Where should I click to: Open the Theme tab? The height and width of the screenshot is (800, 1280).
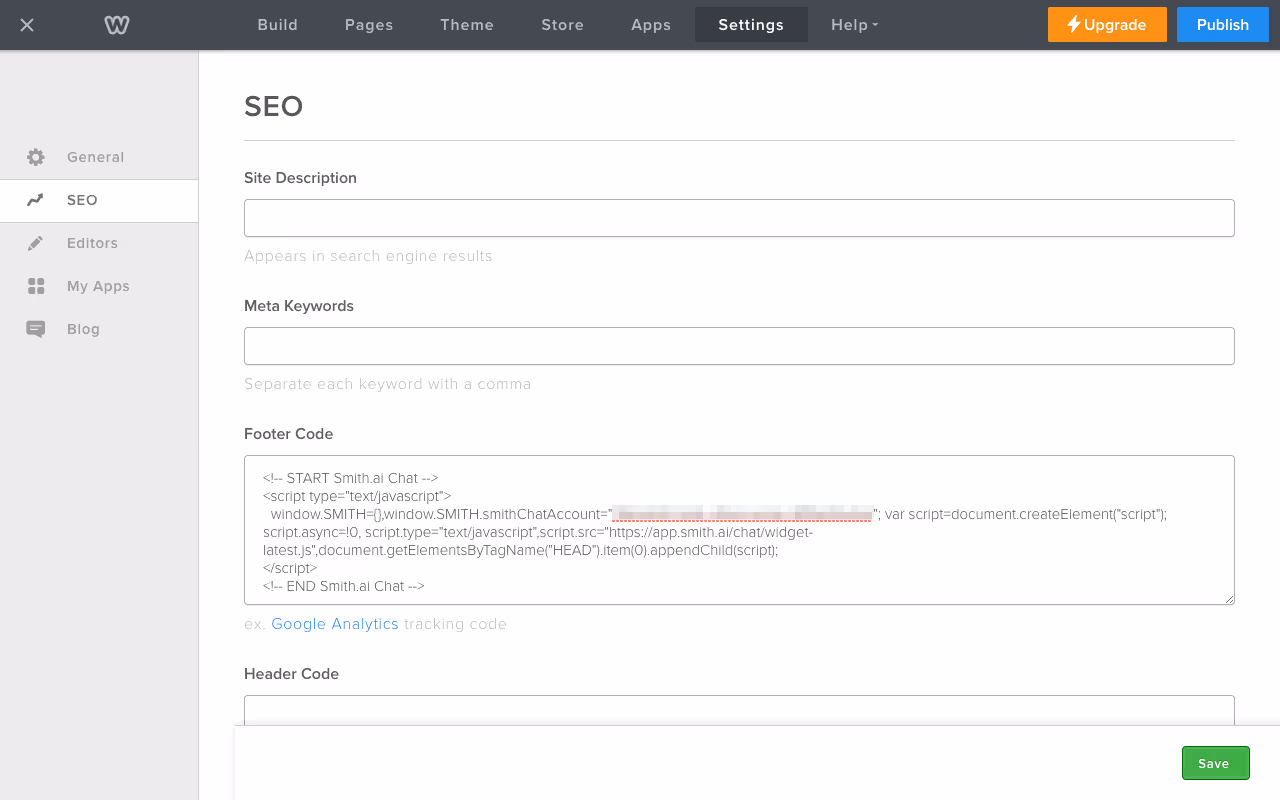[x=467, y=25]
